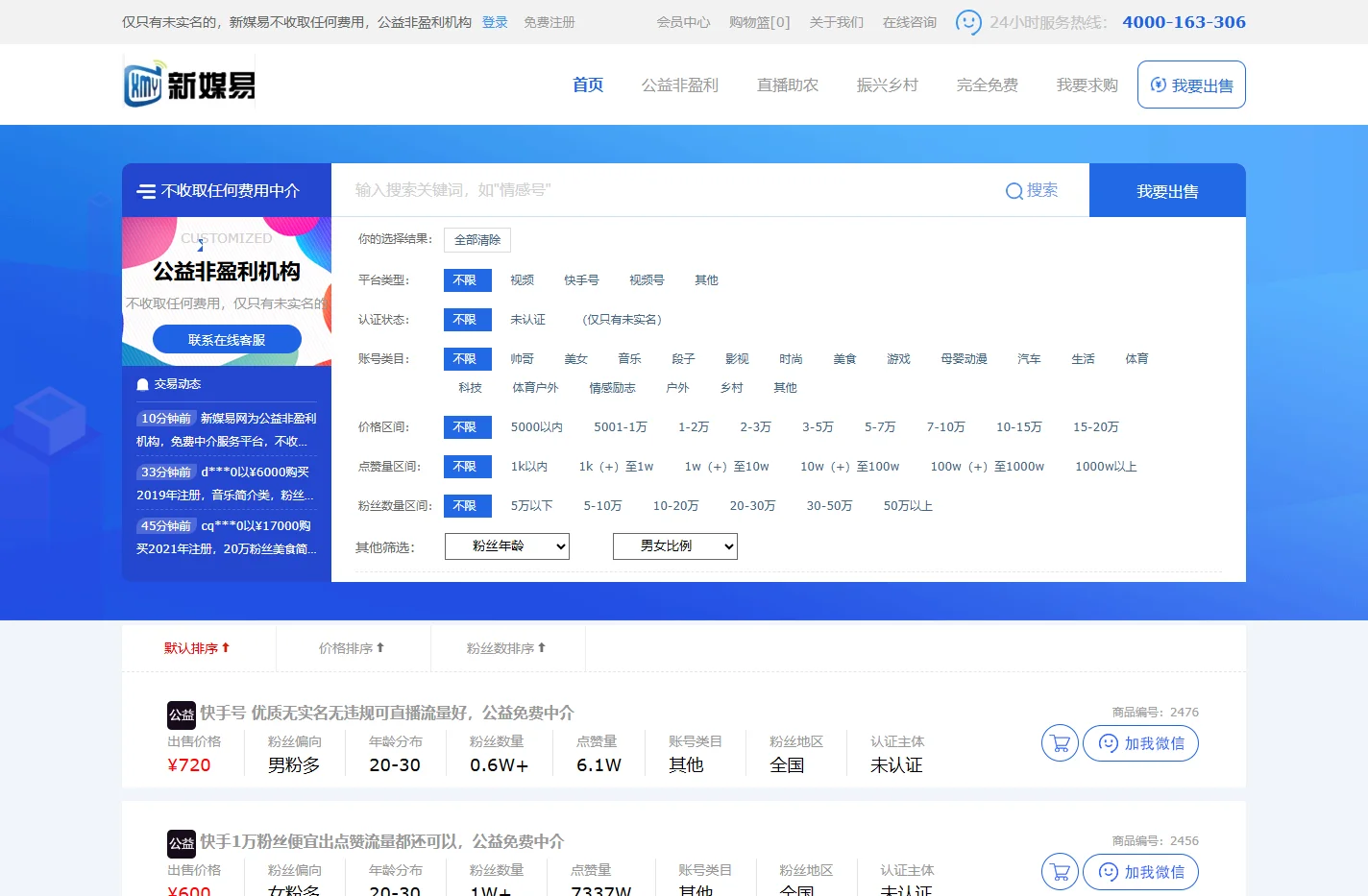The height and width of the screenshot is (896, 1368).
Task: Click the 新媒易 logo
Action: tap(189, 84)
